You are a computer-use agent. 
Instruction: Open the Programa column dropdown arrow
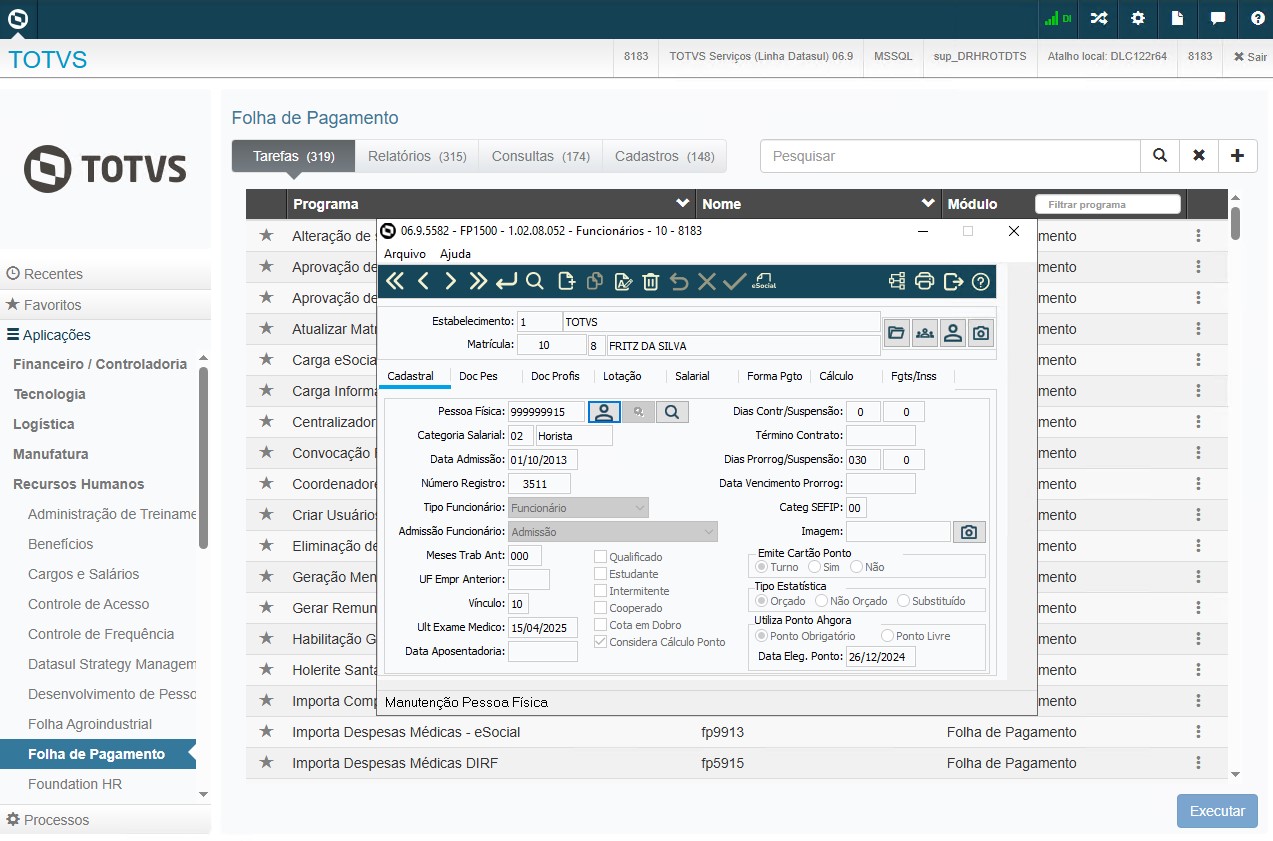pyautogui.click(x=682, y=204)
